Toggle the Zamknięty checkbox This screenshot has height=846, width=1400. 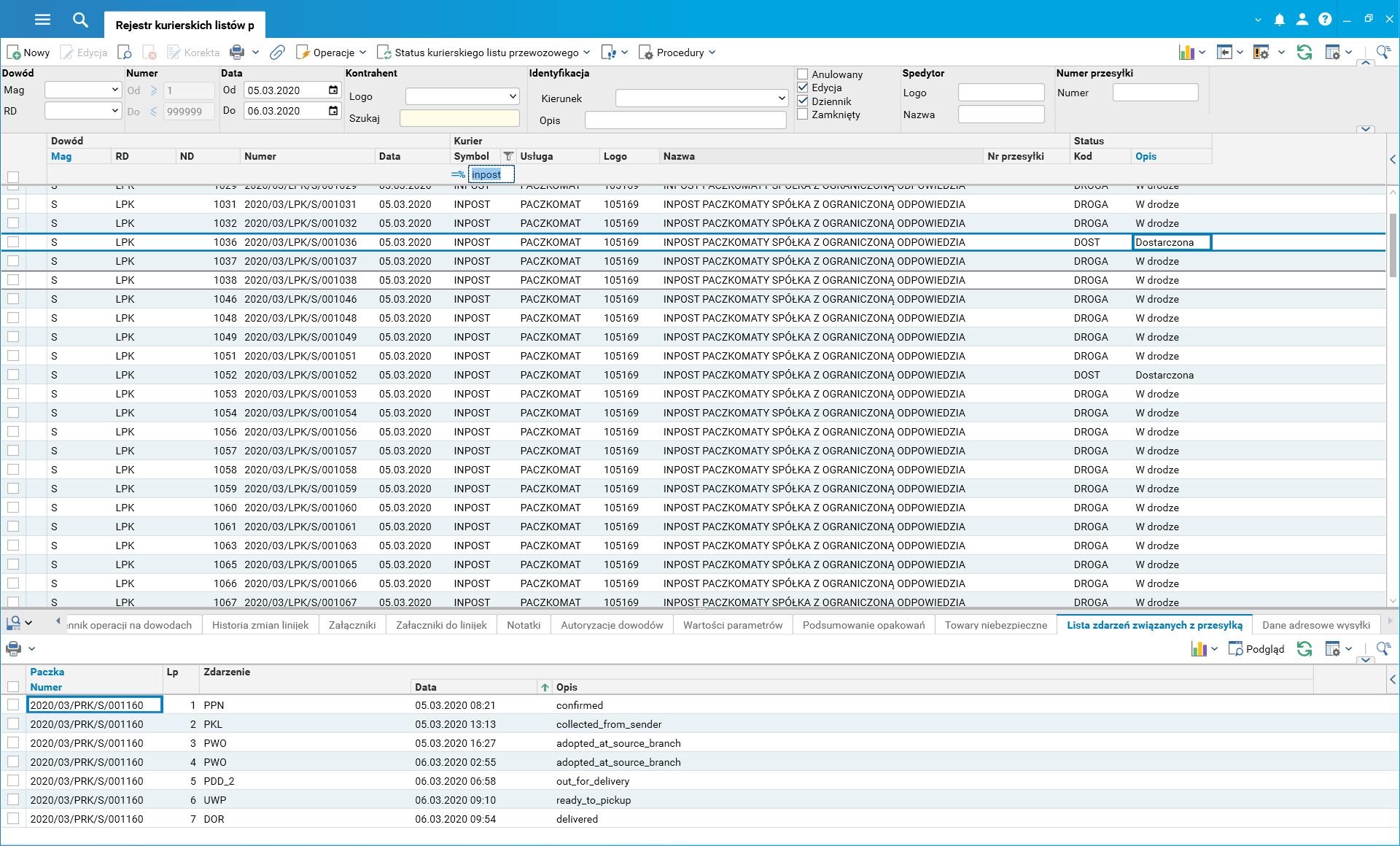point(803,115)
